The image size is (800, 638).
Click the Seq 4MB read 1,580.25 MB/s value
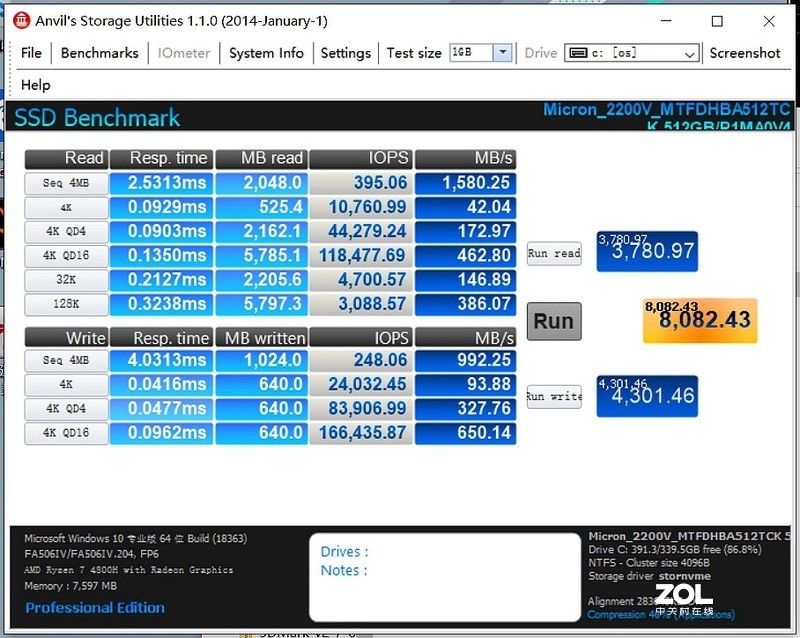465,183
